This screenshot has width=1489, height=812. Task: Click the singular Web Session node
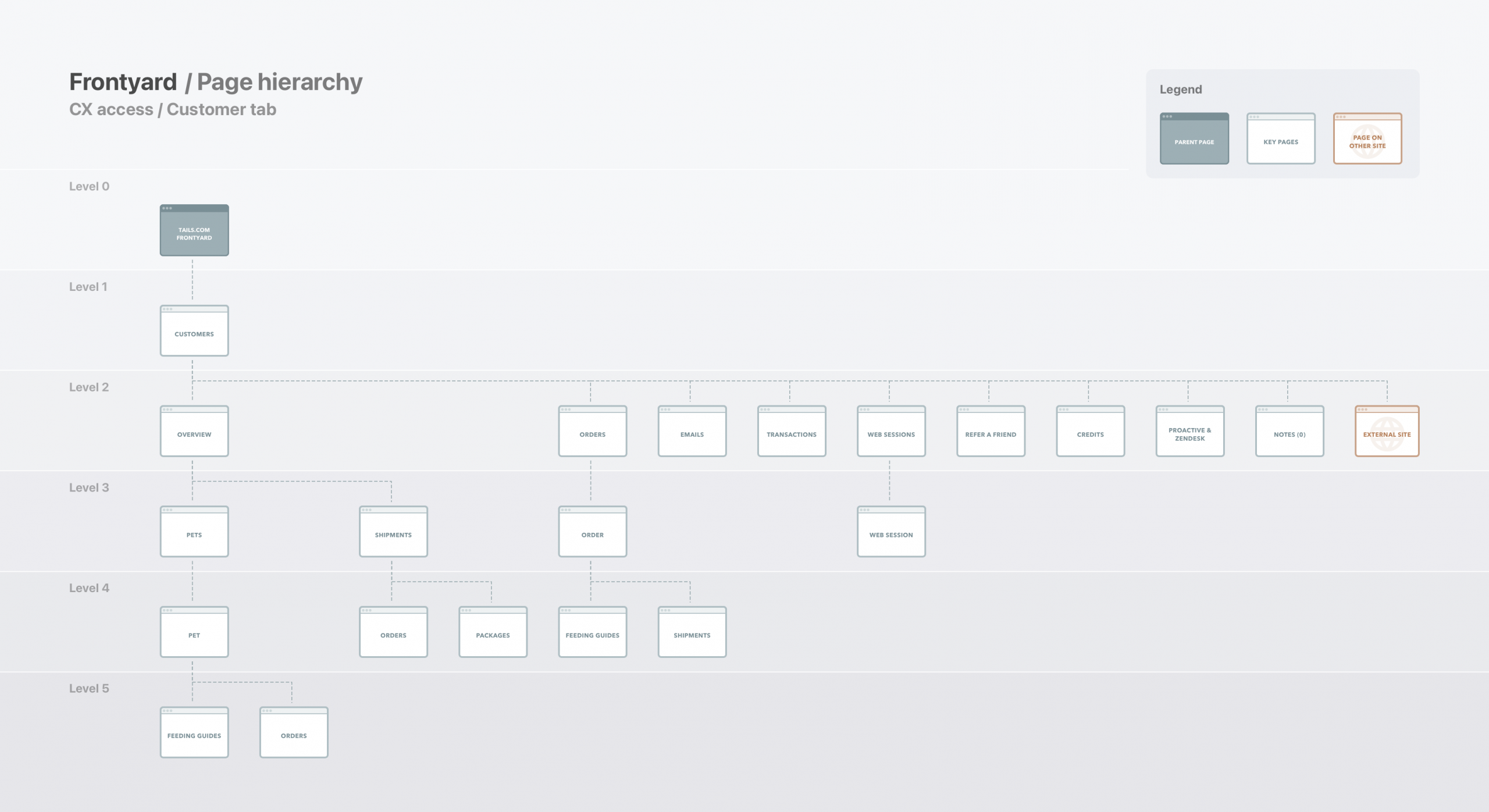click(891, 532)
